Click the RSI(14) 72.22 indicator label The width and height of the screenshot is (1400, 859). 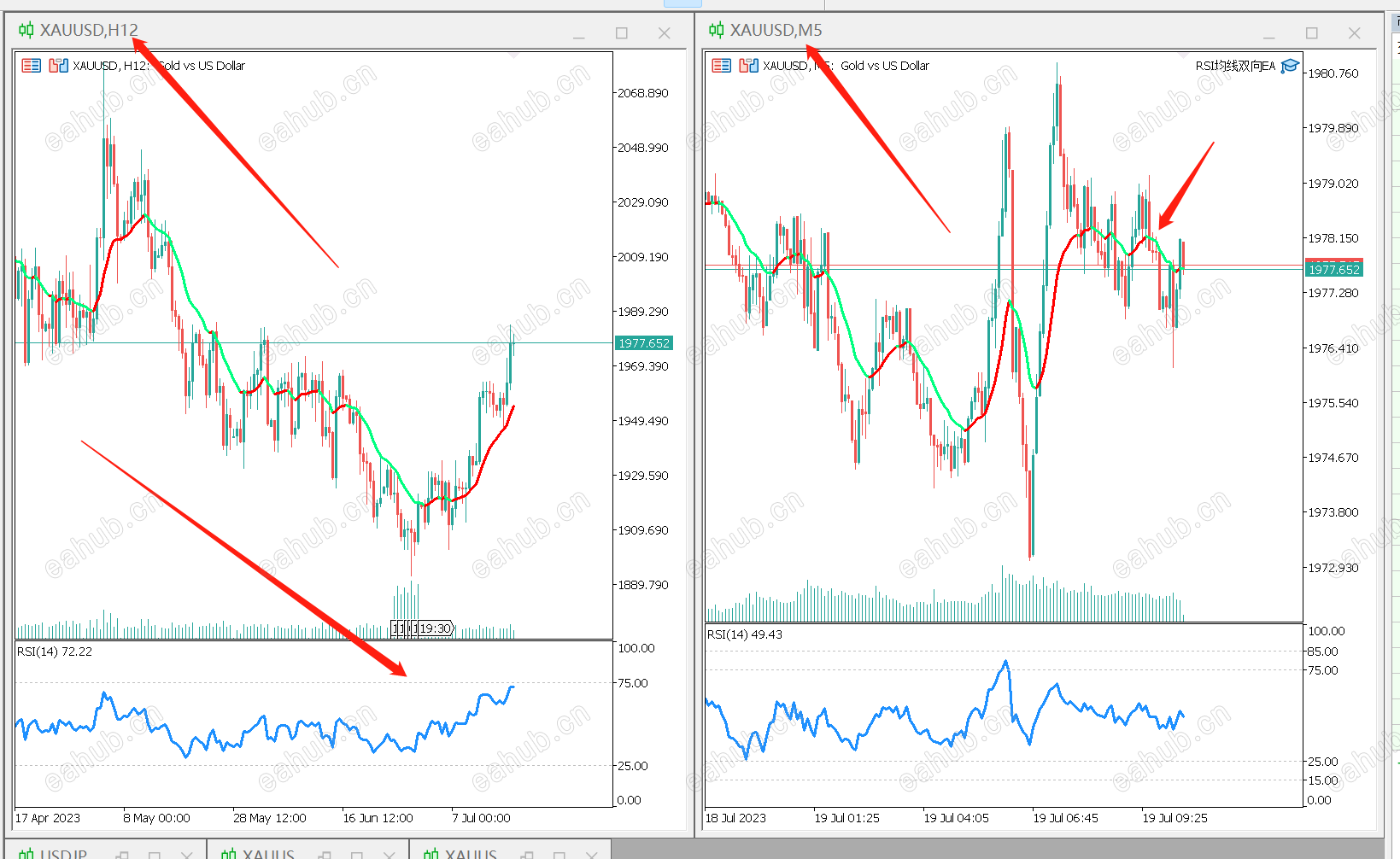click(55, 652)
